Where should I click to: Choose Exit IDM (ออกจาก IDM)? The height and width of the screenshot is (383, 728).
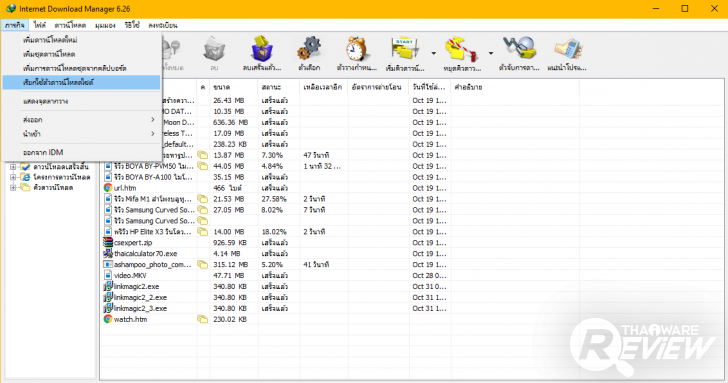(82, 152)
